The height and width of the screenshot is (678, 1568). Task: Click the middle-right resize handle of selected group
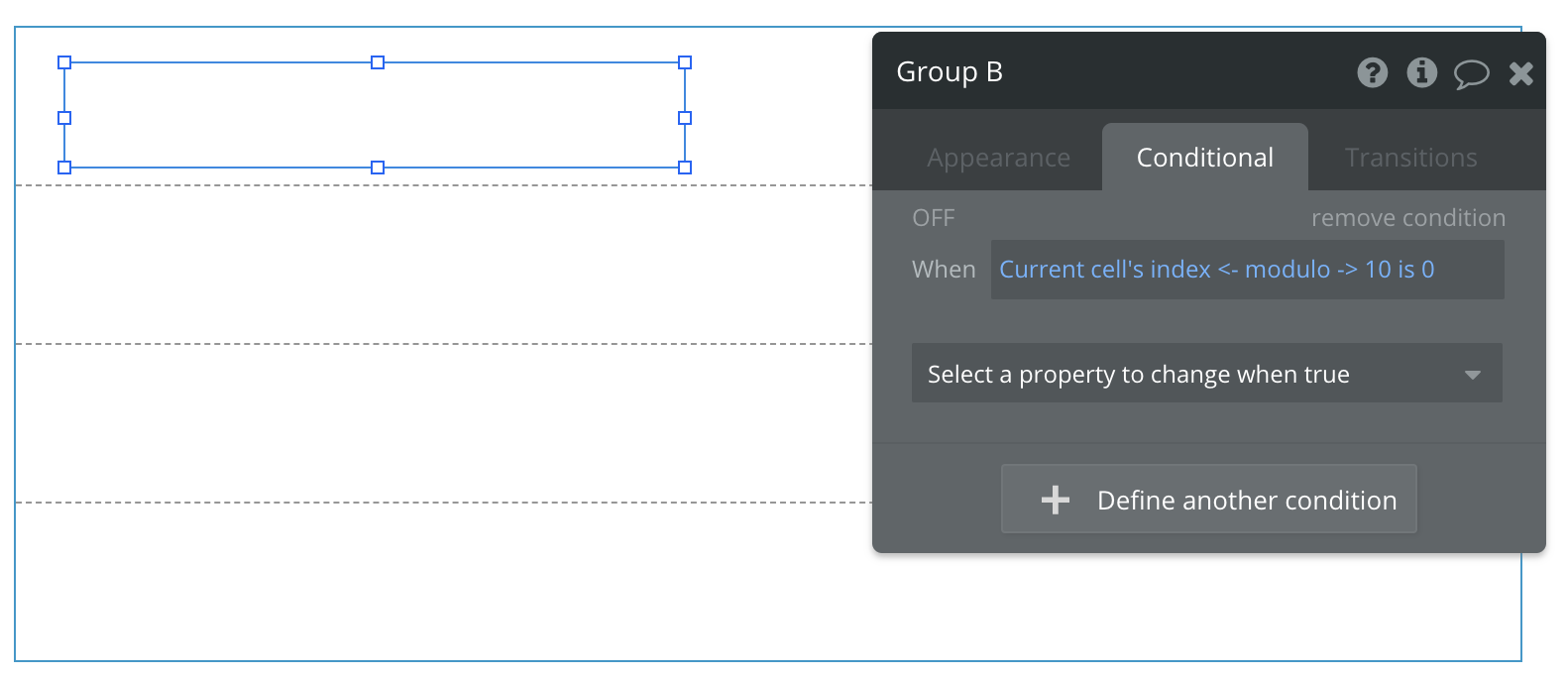coord(685,118)
